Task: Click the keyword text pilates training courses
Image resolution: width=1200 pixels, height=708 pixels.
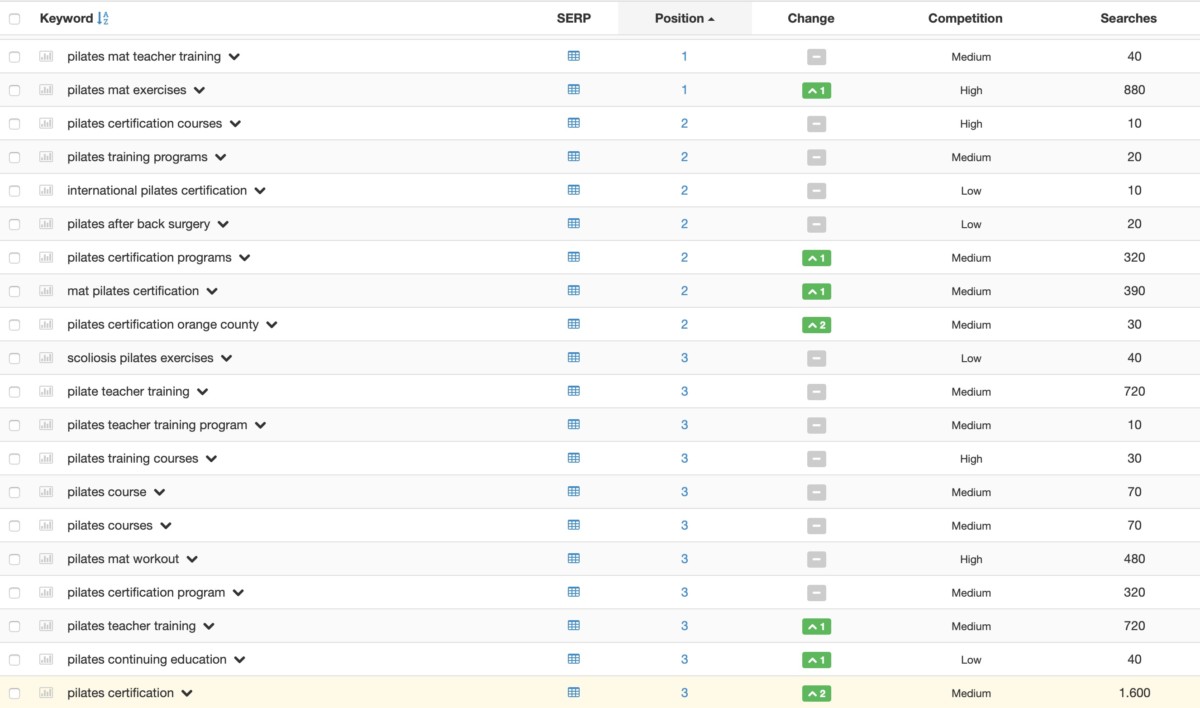Action: point(132,459)
